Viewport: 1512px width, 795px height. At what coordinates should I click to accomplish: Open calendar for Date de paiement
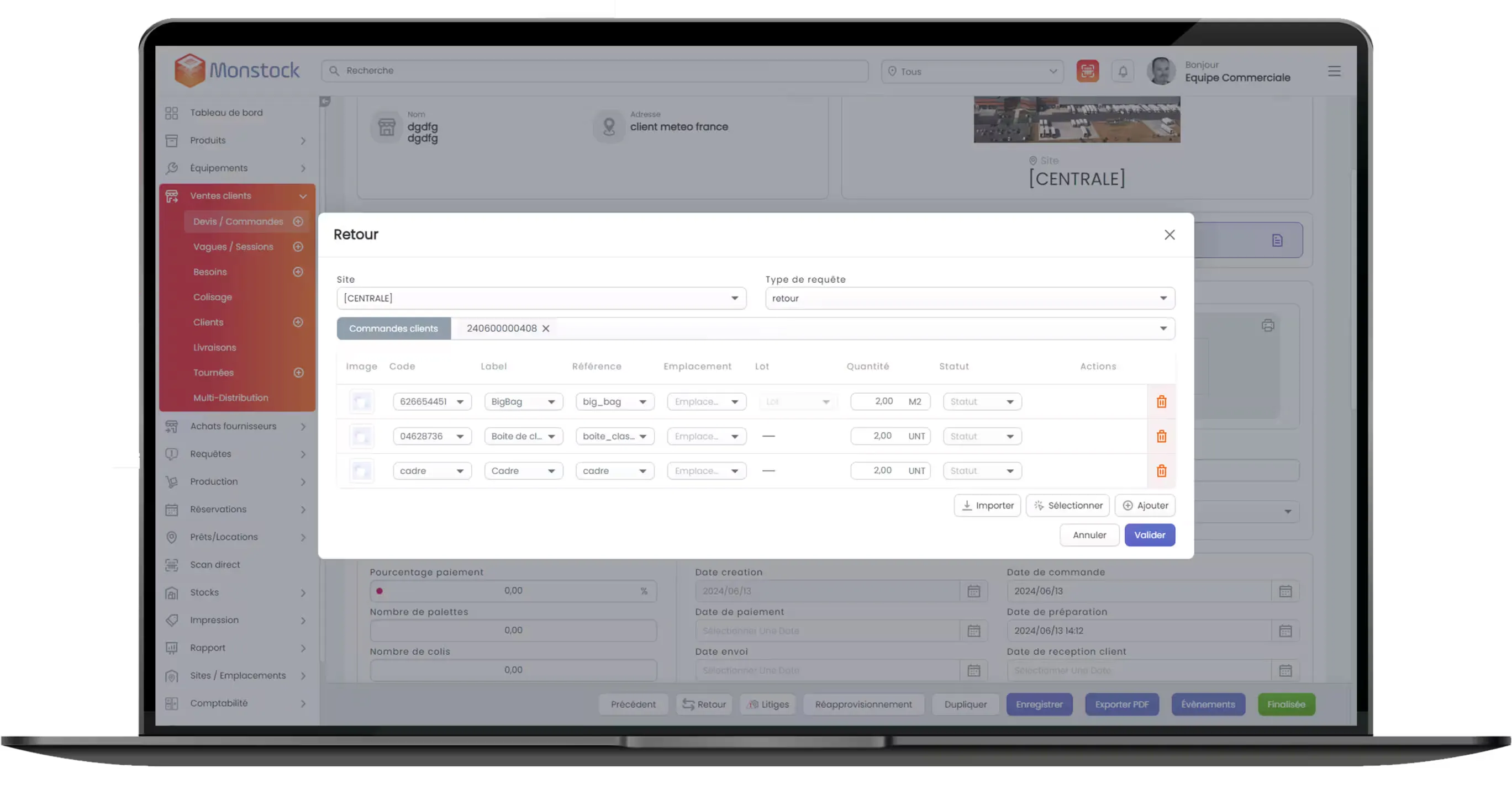(974, 631)
